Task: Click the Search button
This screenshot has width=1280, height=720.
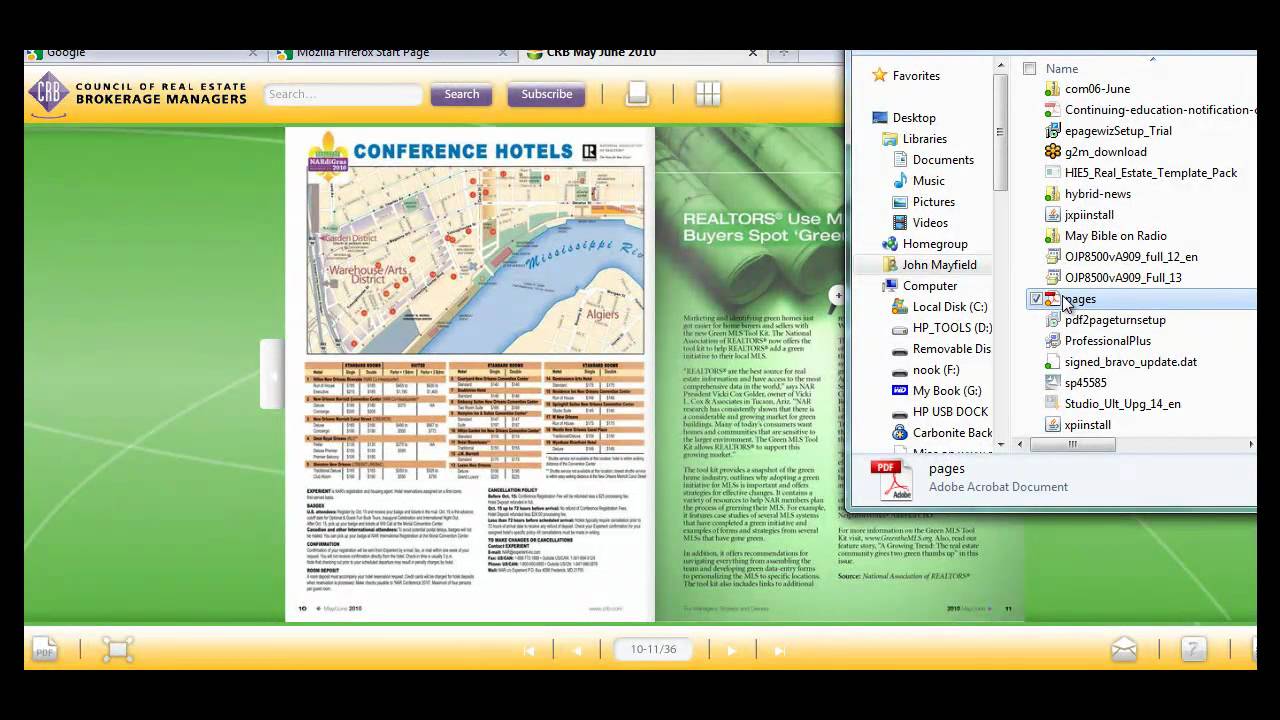Action: point(462,94)
